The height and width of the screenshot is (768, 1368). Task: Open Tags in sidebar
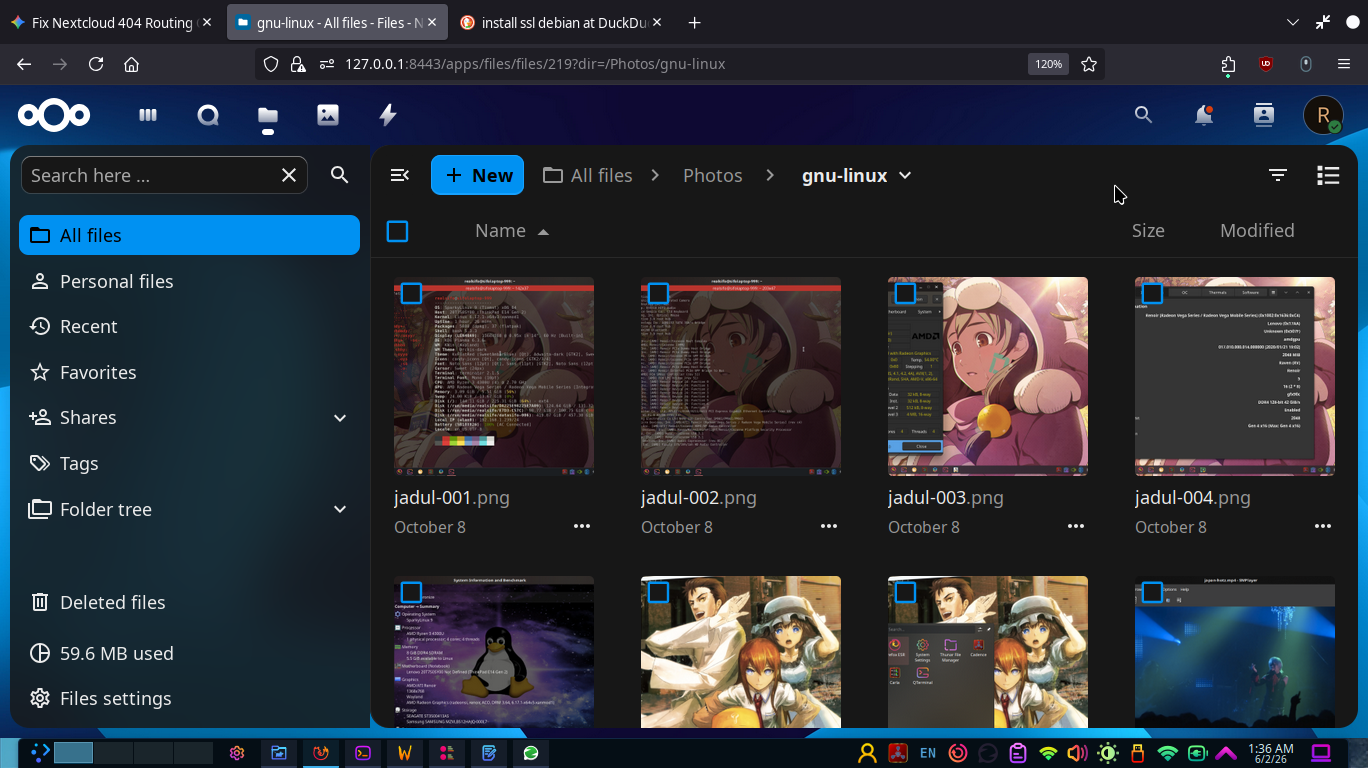[x=189, y=463]
